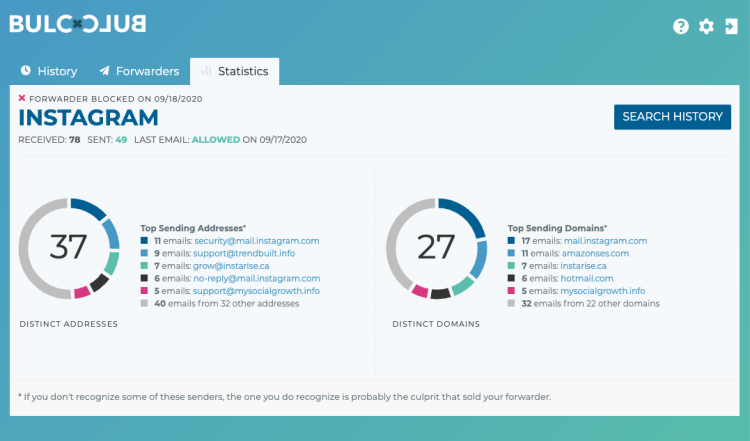Click 32 emails from 22 other domains
This screenshot has width=750, height=441.
tap(591, 303)
